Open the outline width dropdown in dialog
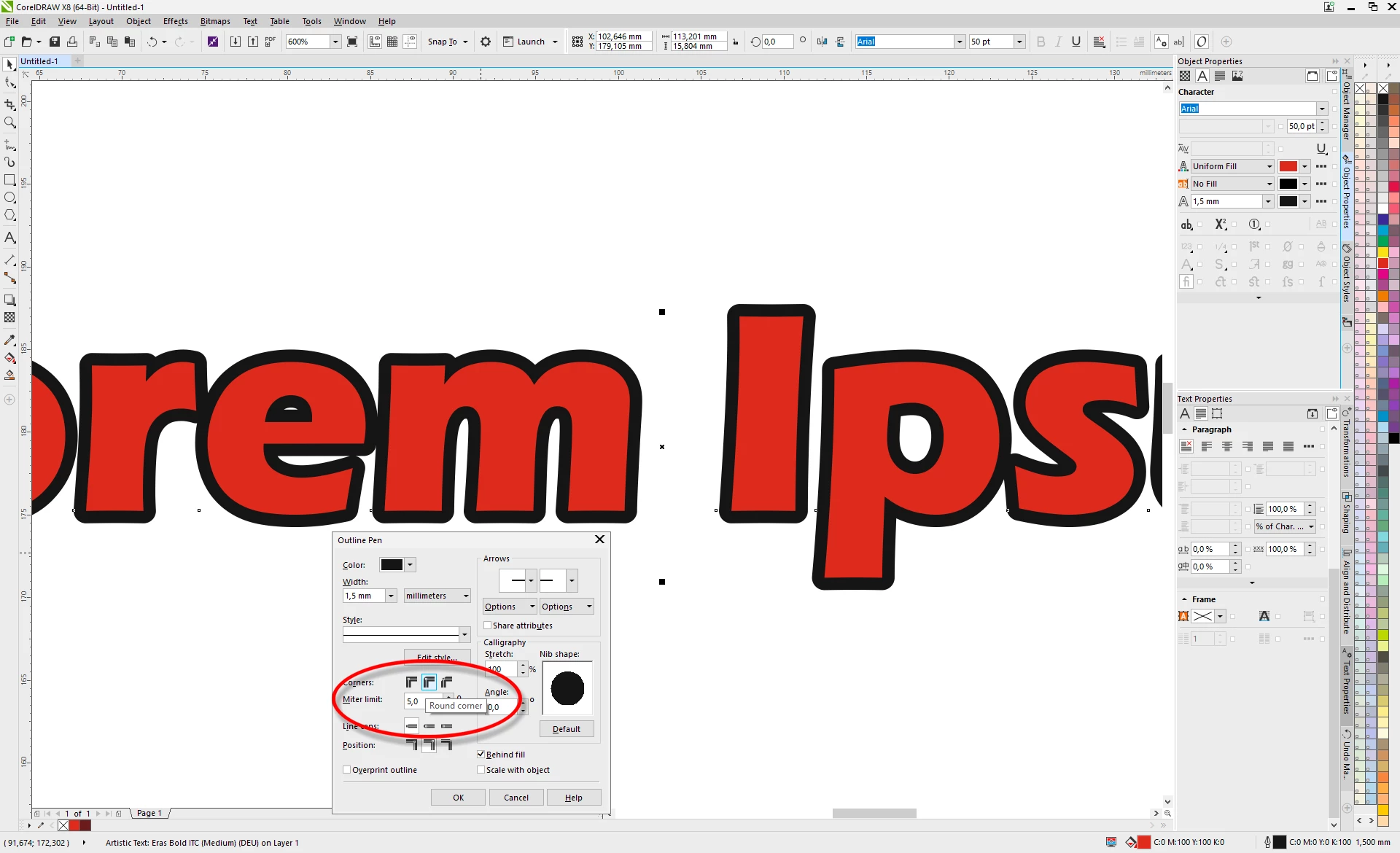 [391, 596]
